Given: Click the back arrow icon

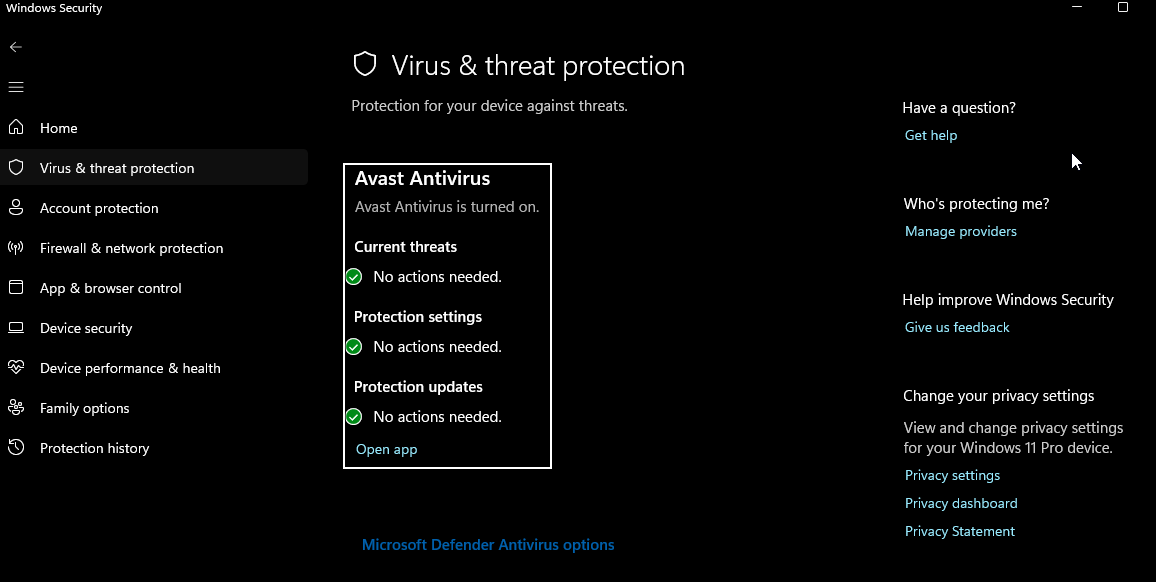Looking at the screenshot, I should (x=16, y=47).
